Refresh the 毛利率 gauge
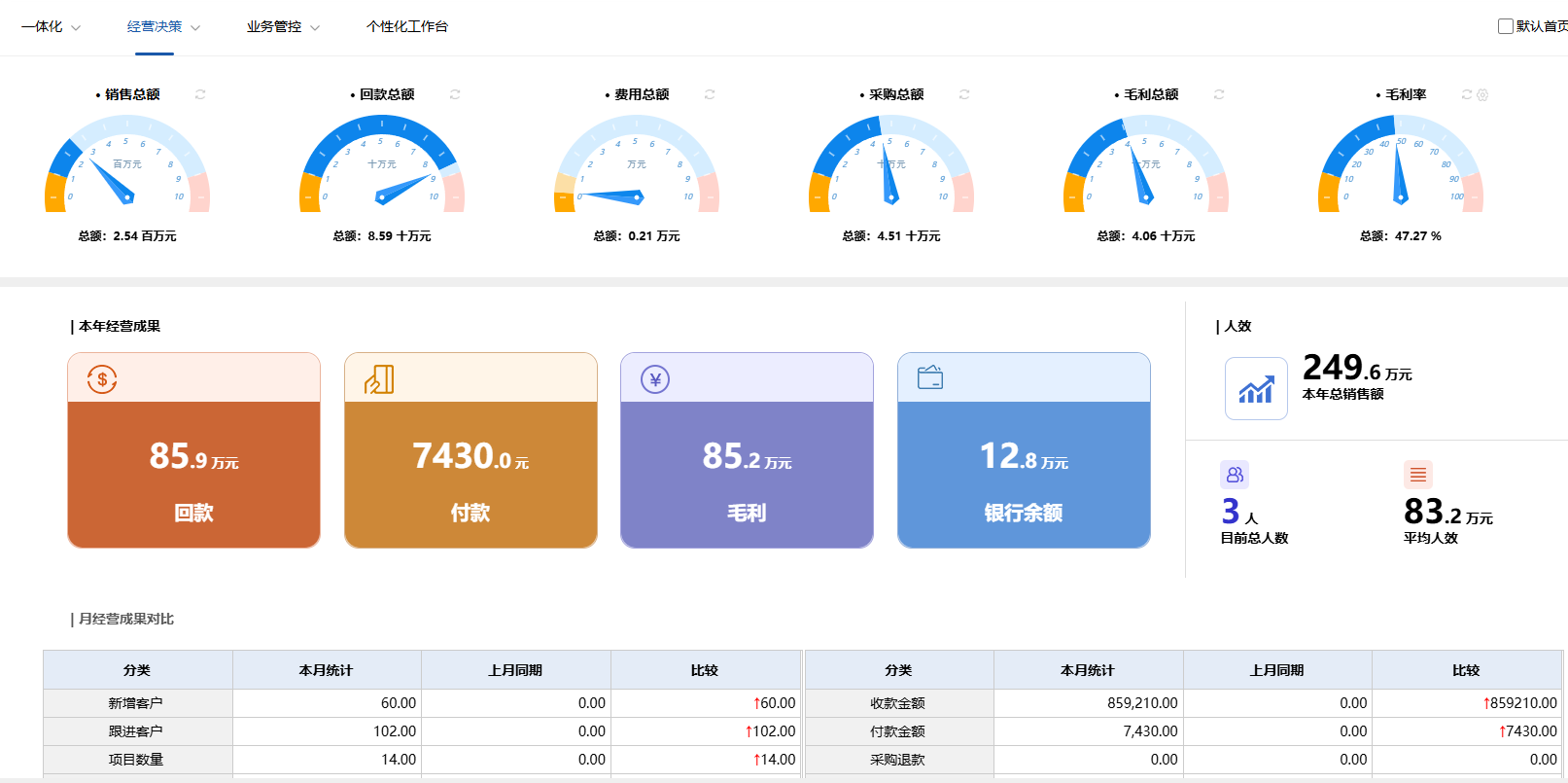Screen dimensions: 1568x783 [1467, 94]
